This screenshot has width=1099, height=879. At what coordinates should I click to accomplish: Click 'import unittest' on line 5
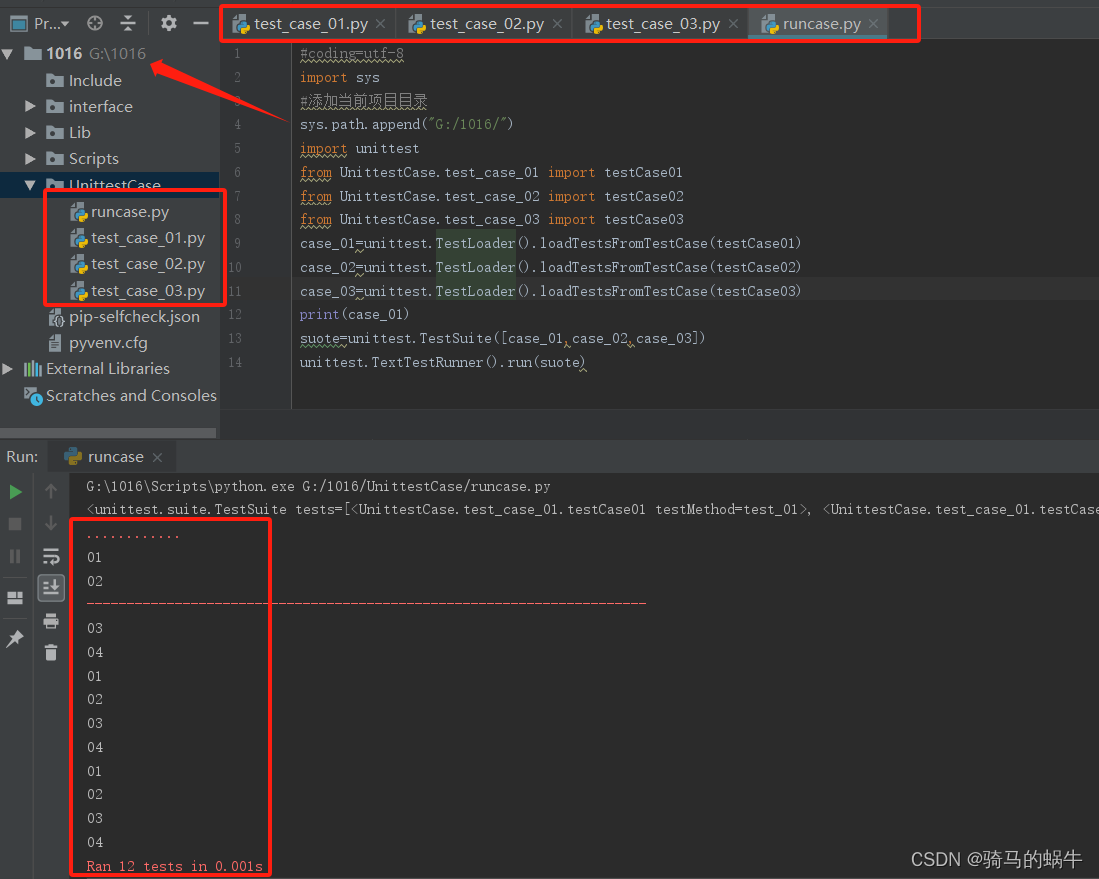360,149
